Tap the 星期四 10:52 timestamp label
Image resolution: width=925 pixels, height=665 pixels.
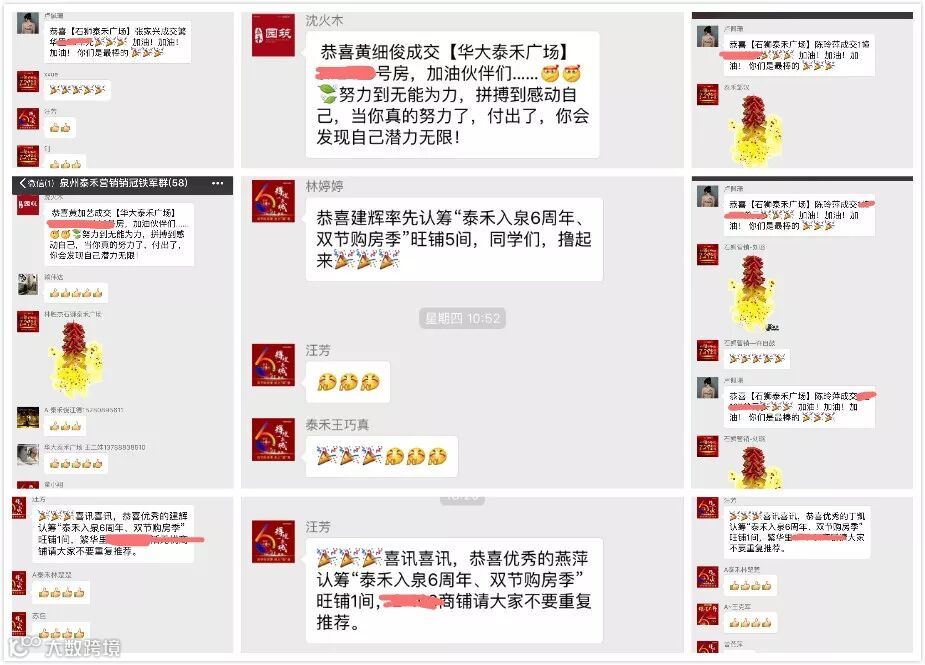coord(462,319)
